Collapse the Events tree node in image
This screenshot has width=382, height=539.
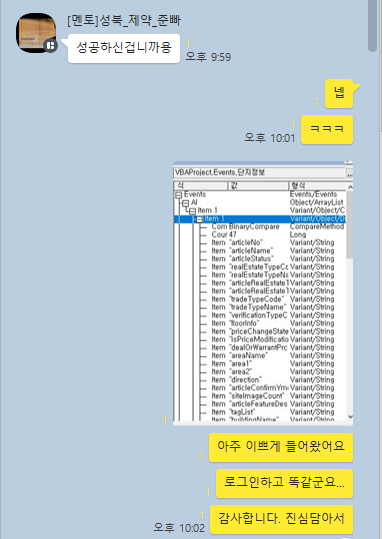tap(178, 195)
